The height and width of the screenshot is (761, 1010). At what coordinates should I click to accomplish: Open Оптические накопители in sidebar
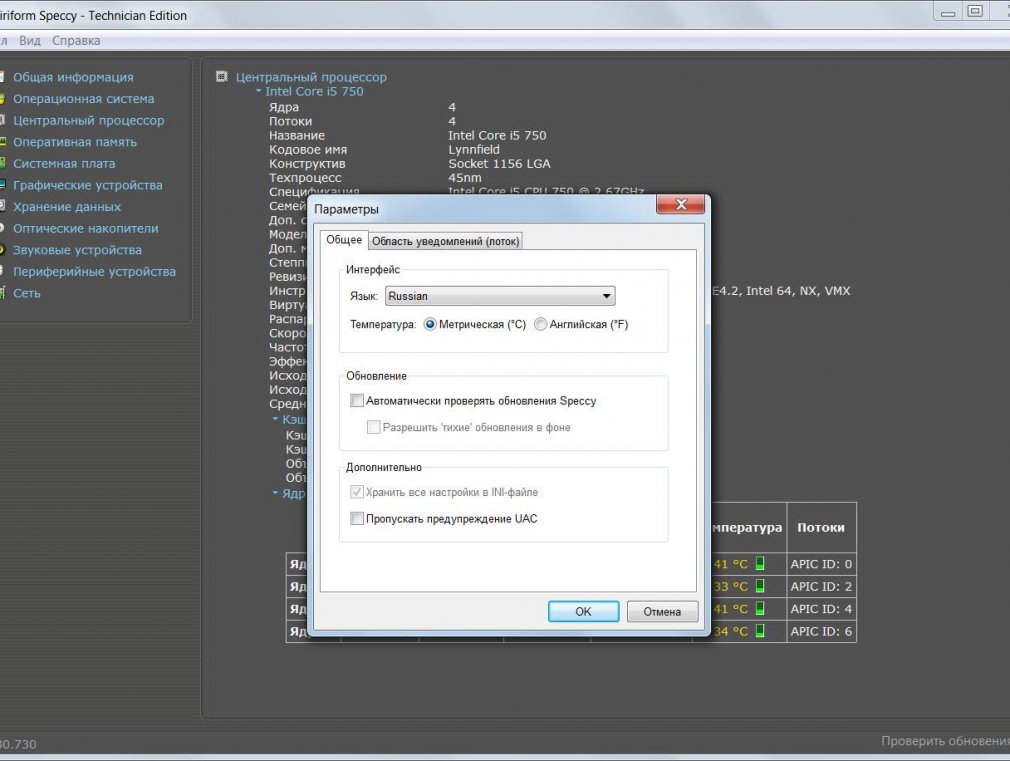(86, 228)
